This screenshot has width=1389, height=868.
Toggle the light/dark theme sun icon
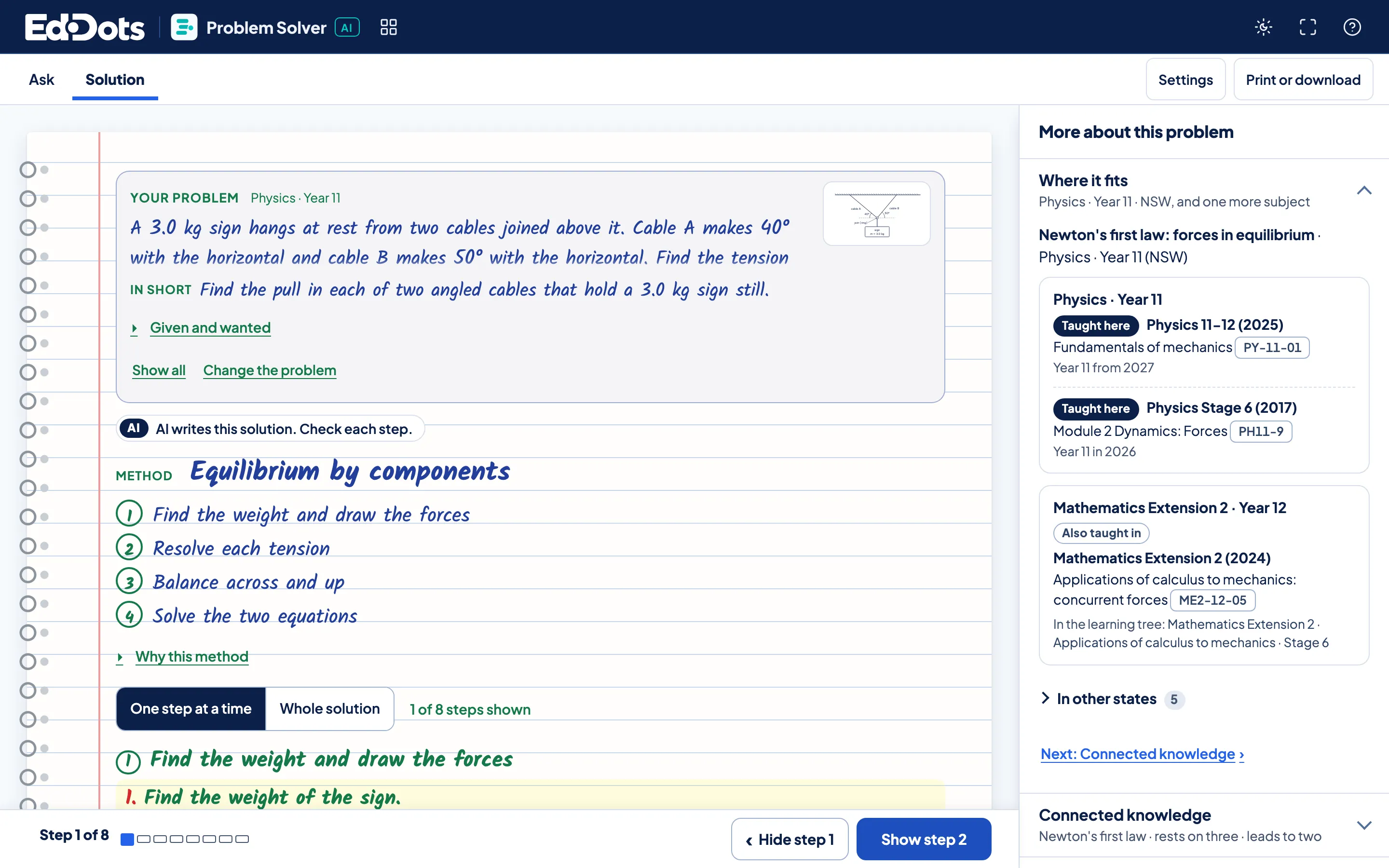pos(1263,27)
